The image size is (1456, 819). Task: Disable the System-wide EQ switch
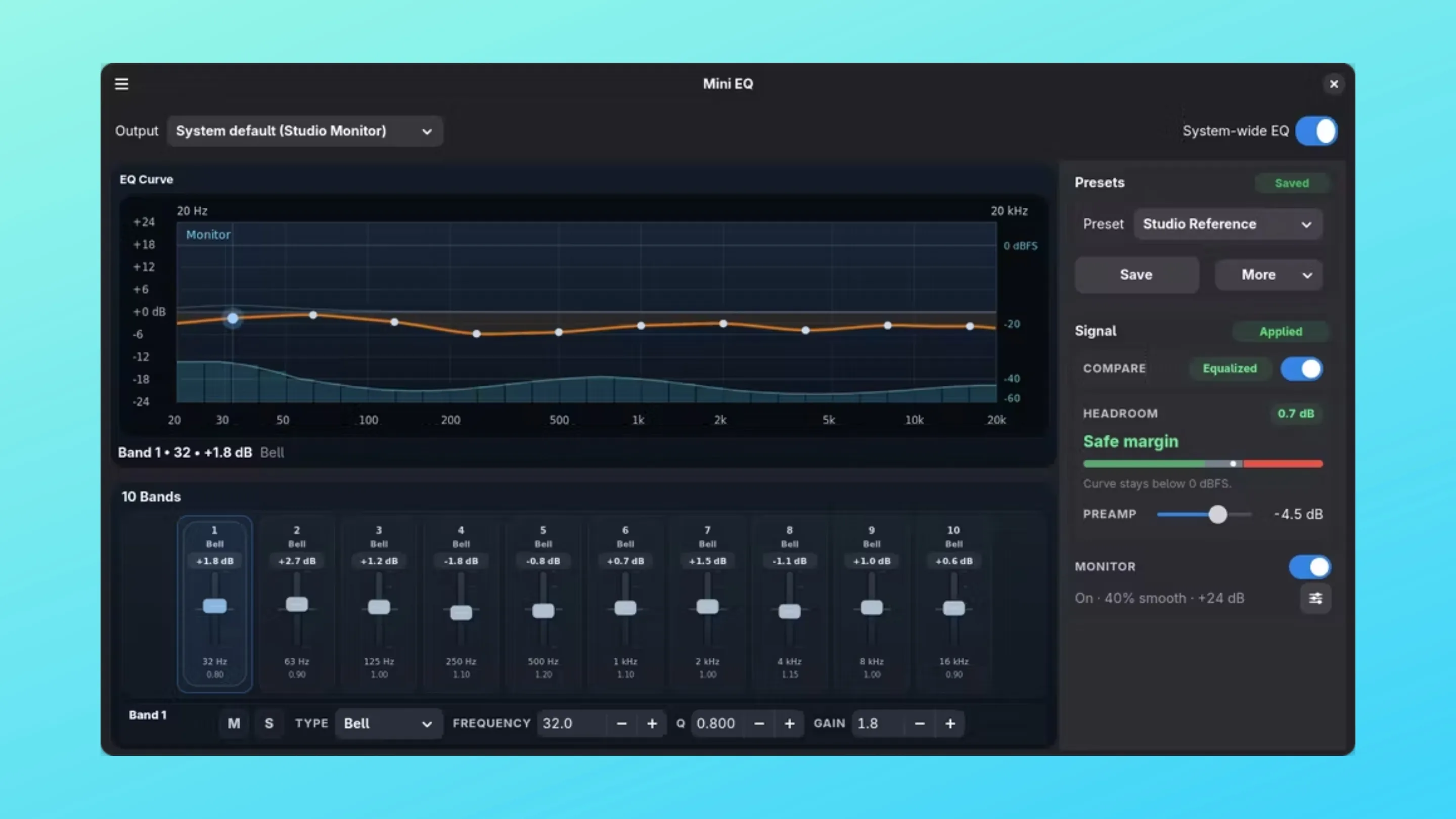(1316, 131)
